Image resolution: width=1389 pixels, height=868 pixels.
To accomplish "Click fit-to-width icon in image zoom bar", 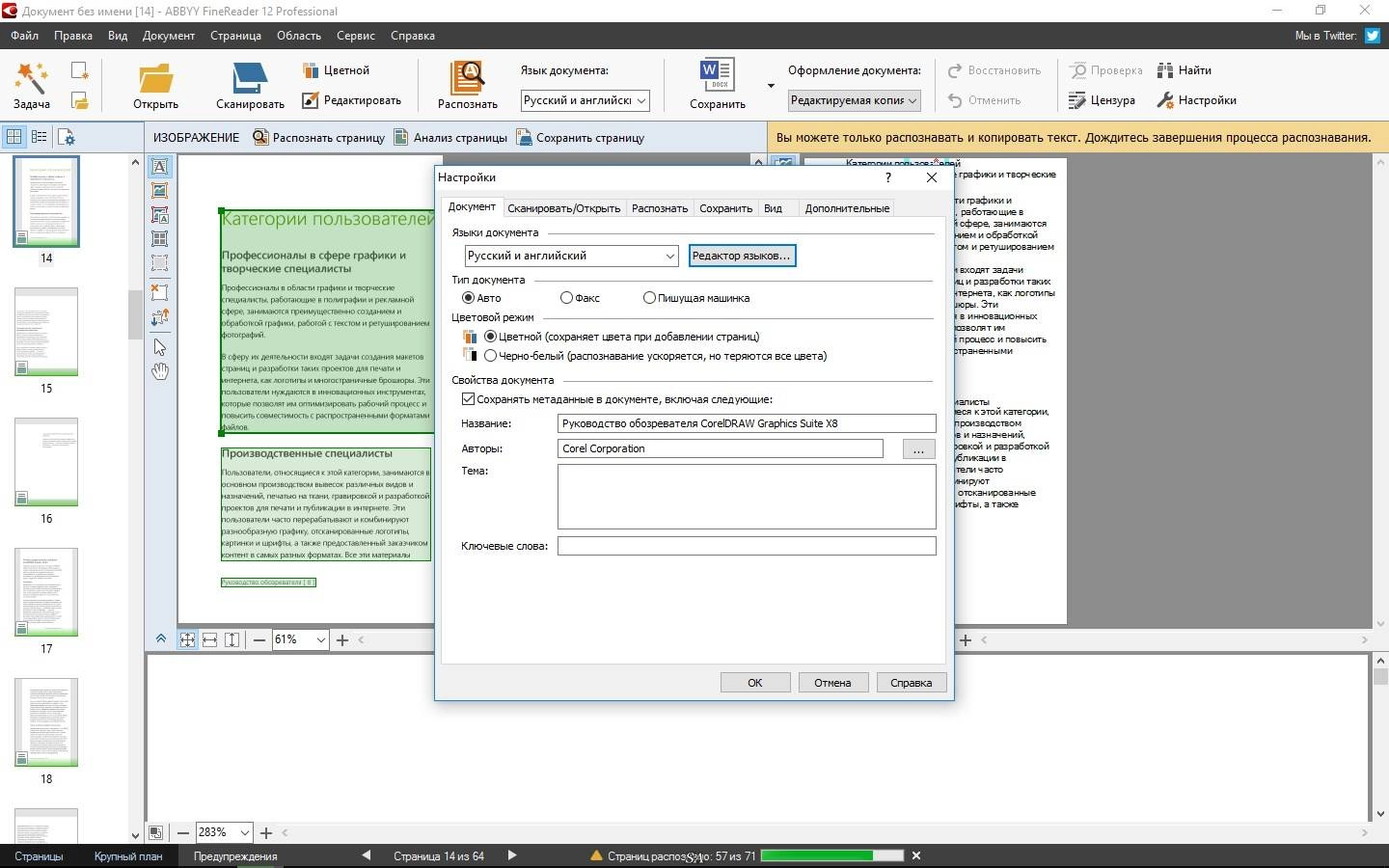I will tap(209, 639).
